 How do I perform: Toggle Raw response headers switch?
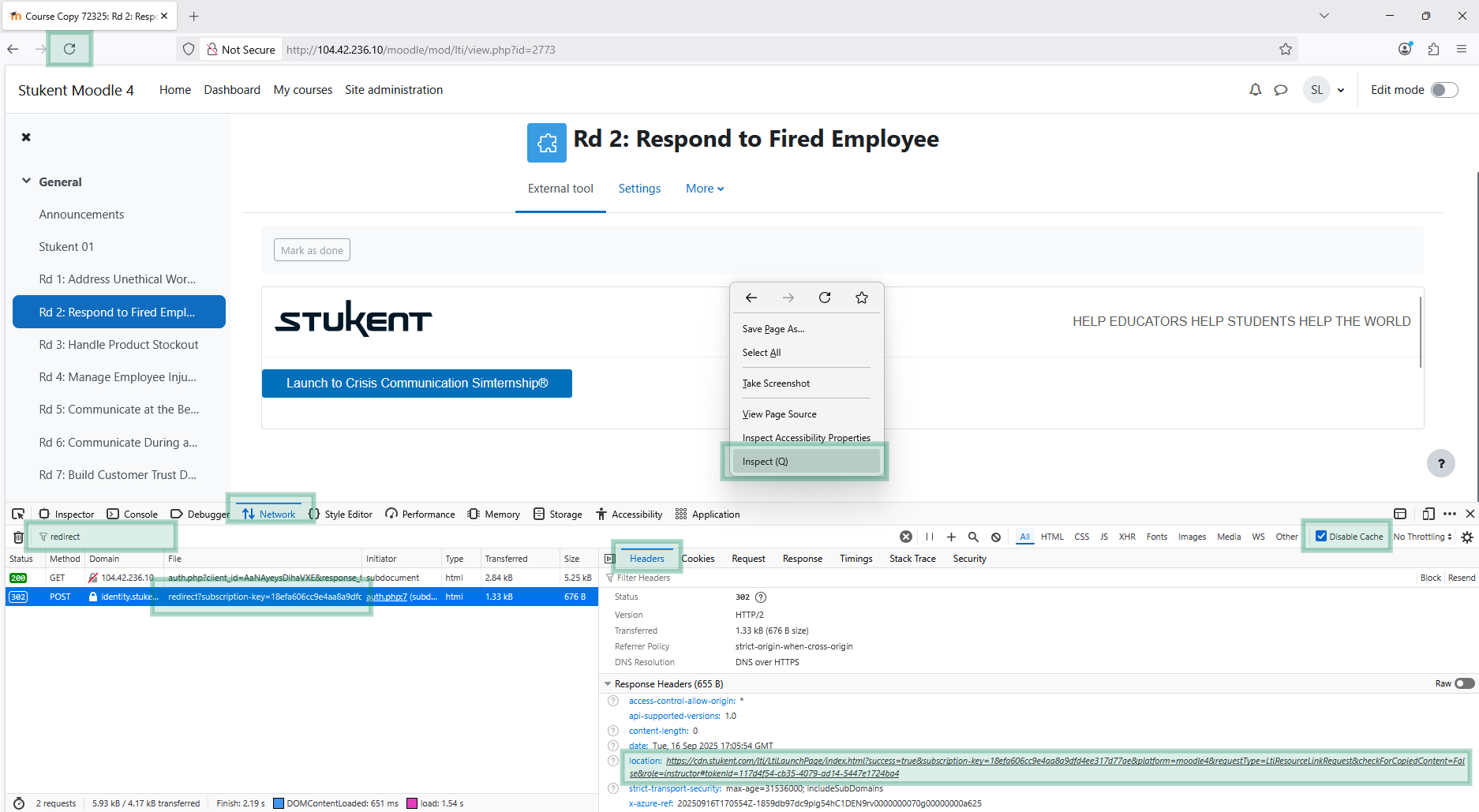pos(1464,683)
